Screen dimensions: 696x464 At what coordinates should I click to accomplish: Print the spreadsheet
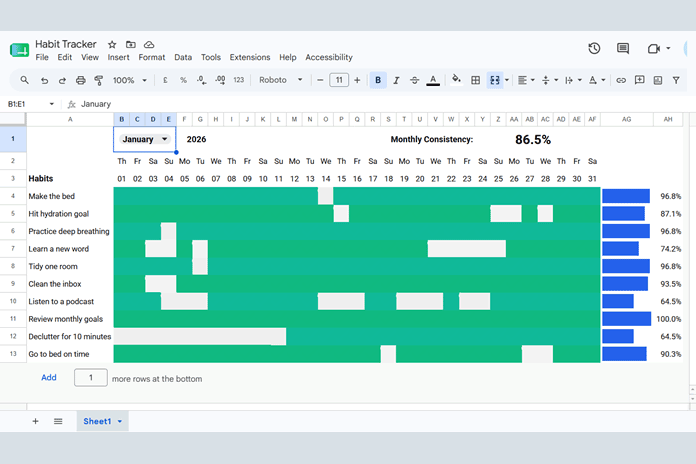pos(80,80)
